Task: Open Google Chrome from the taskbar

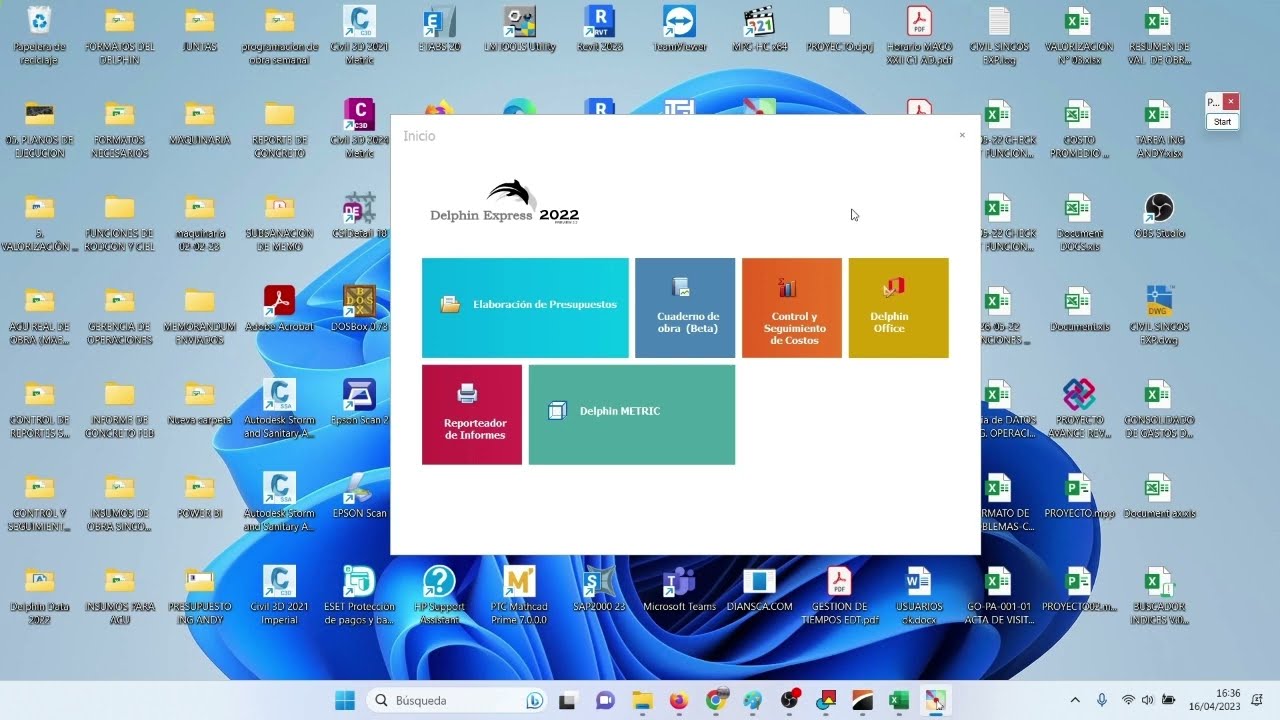Action: (715, 700)
